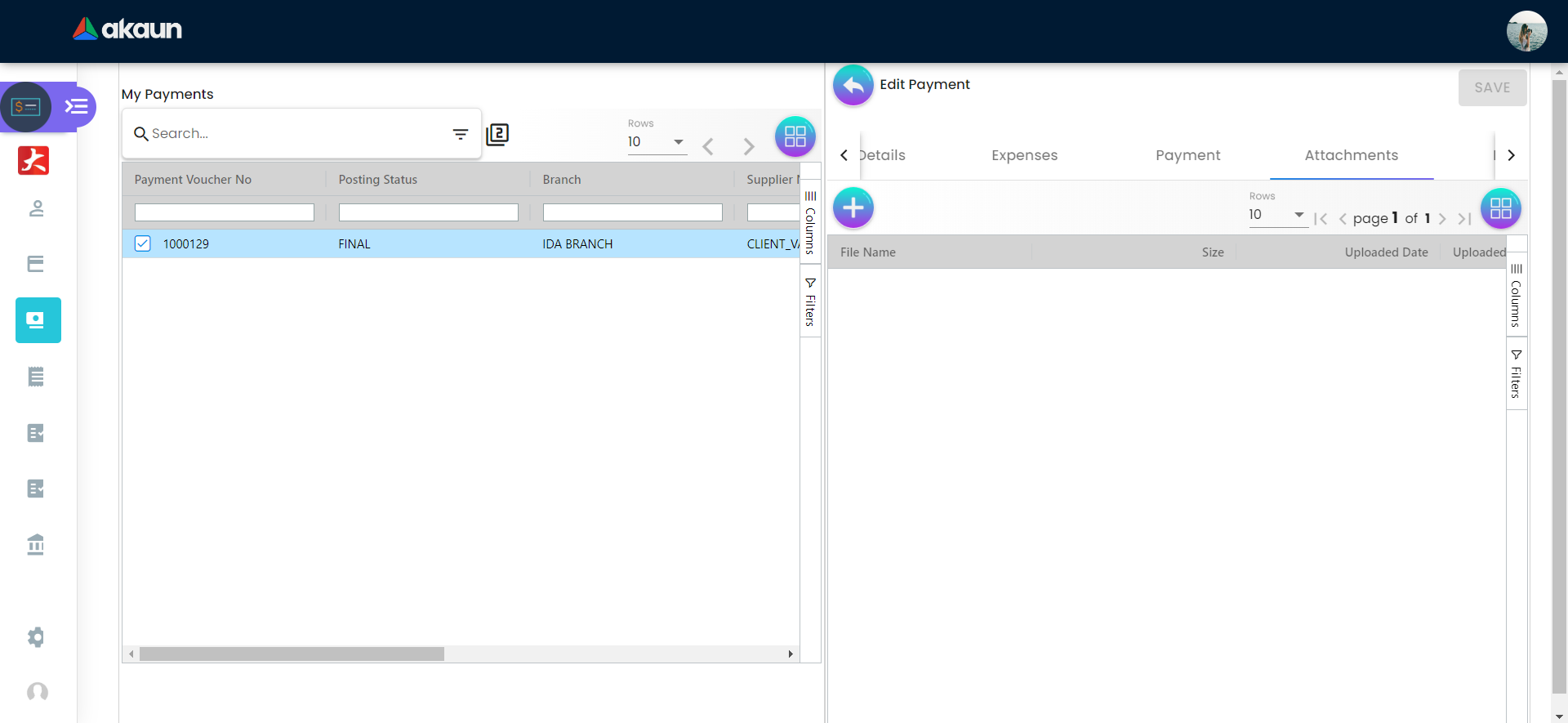Toggle the sidebar menu expand button
The image size is (1568, 723).
point(77,107)
